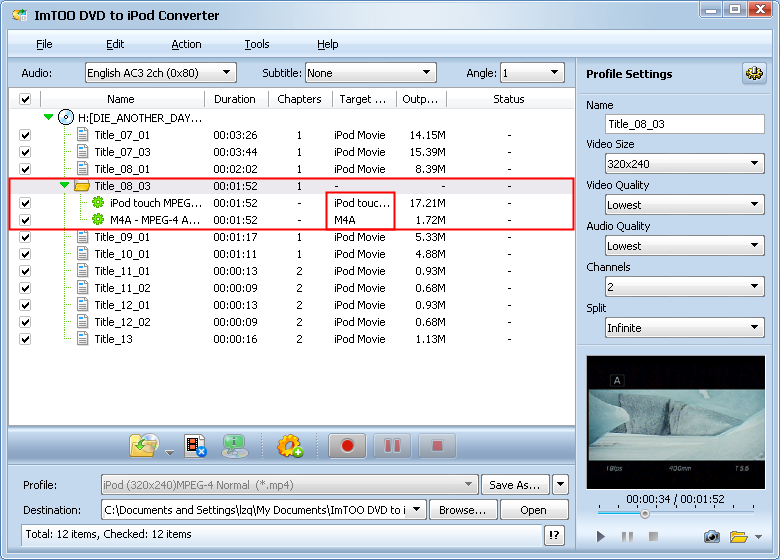Open the Audio Quality dropdown
780x560 pixels.
point(685,246)
